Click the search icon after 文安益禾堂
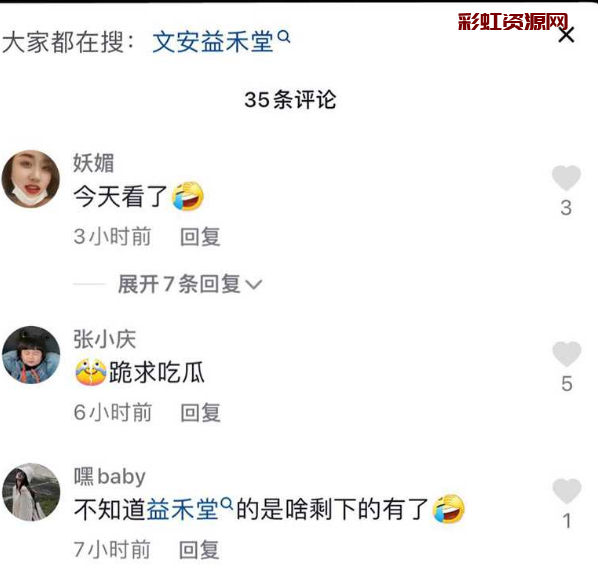Viewport: 598px width, 583px height. [x=284, y=37]
